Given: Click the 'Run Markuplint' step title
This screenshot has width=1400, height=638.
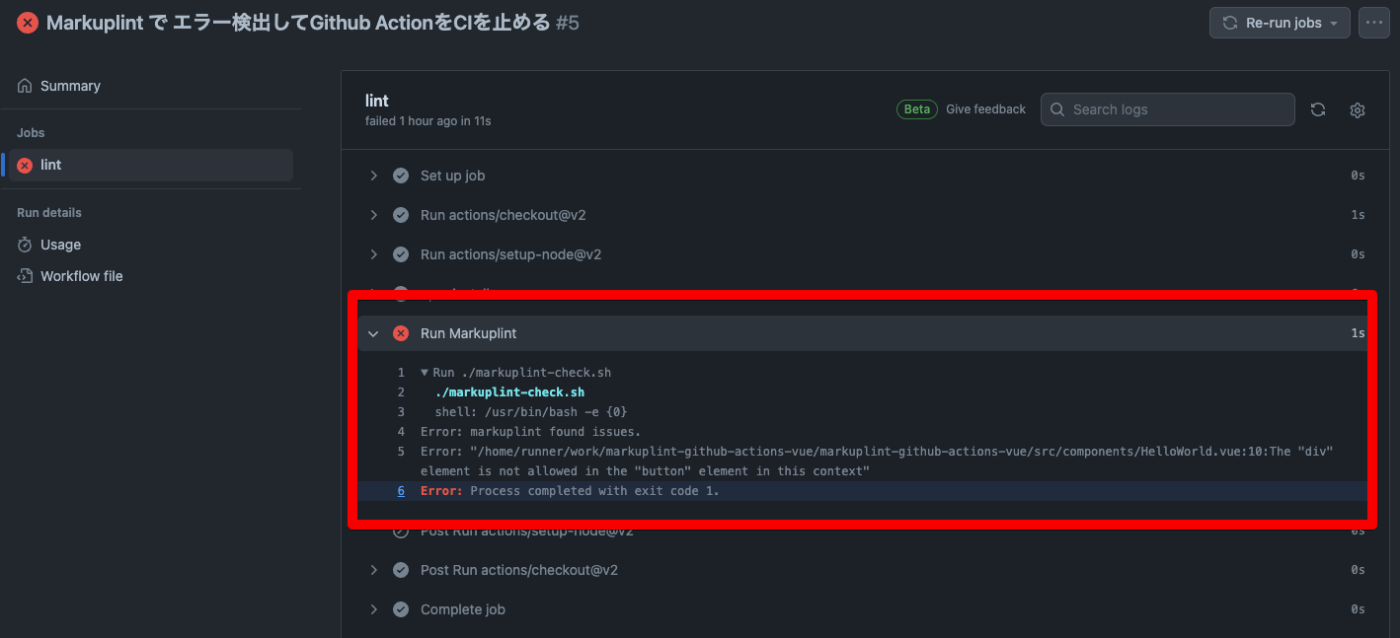Looking at the screenshot, I should [468, 334].
